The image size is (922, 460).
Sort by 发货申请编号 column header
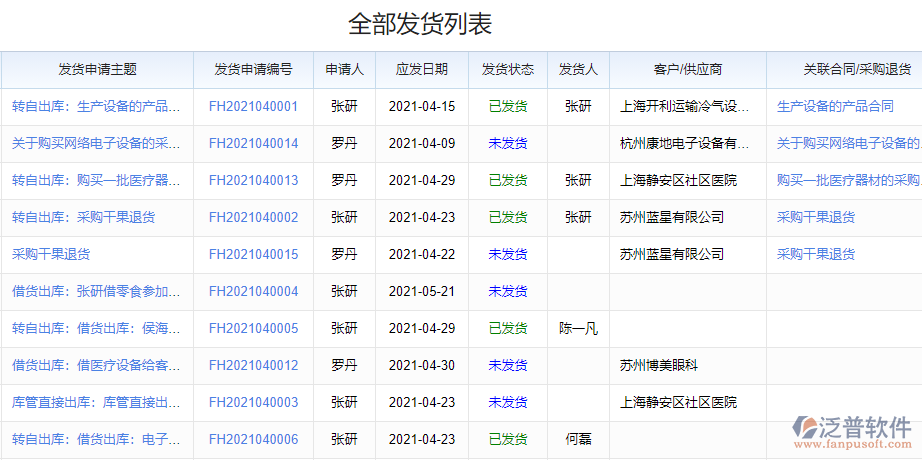[253, 70]
